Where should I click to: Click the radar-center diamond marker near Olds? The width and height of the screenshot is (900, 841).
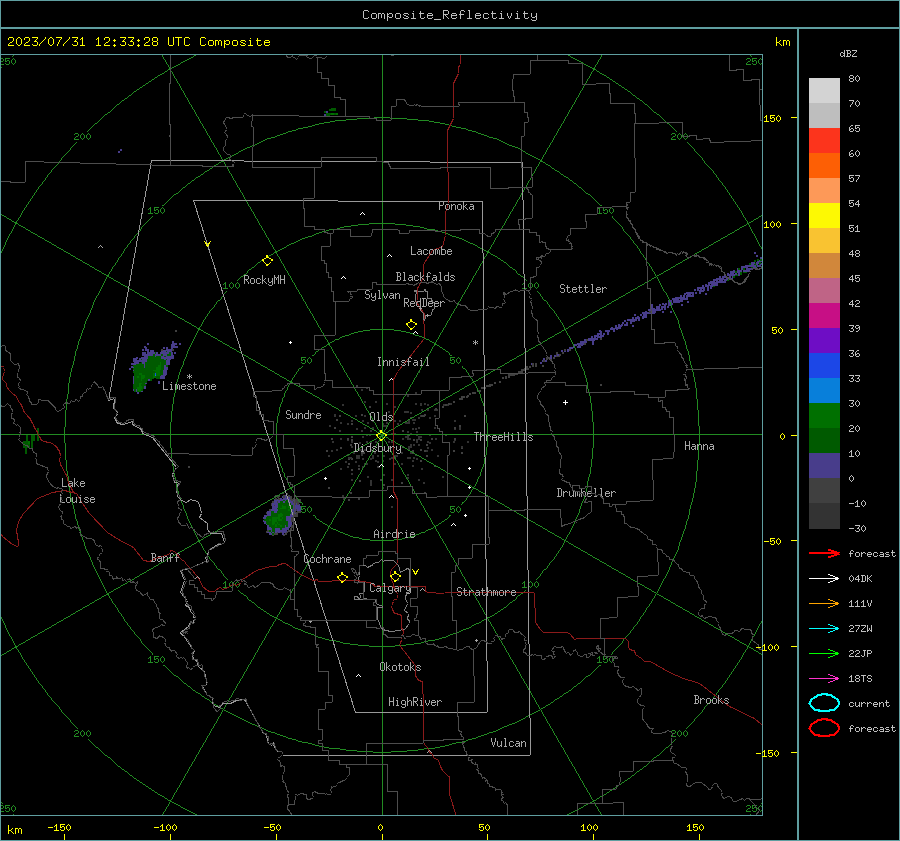[x=382, y=435]
